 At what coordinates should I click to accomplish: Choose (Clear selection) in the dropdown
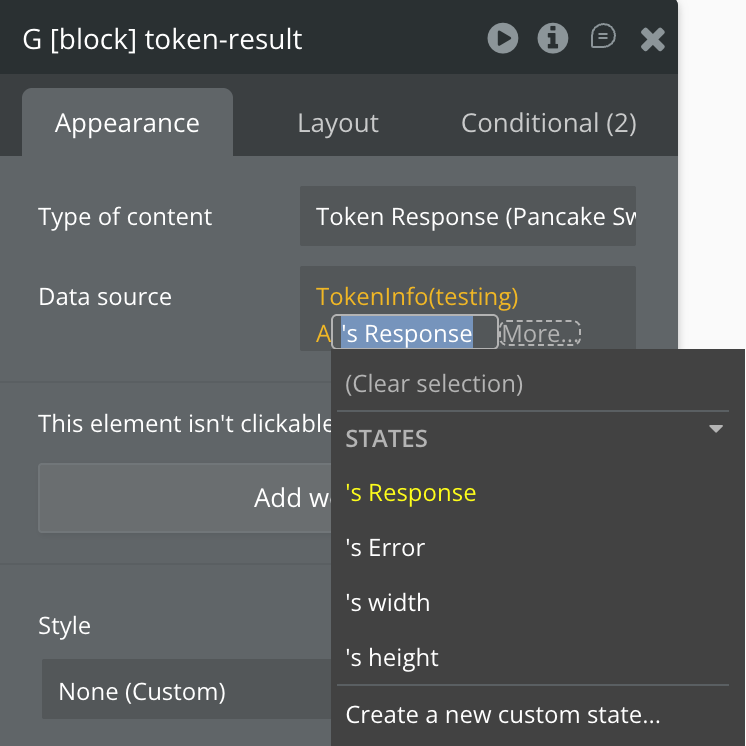(x=434, y=383)
